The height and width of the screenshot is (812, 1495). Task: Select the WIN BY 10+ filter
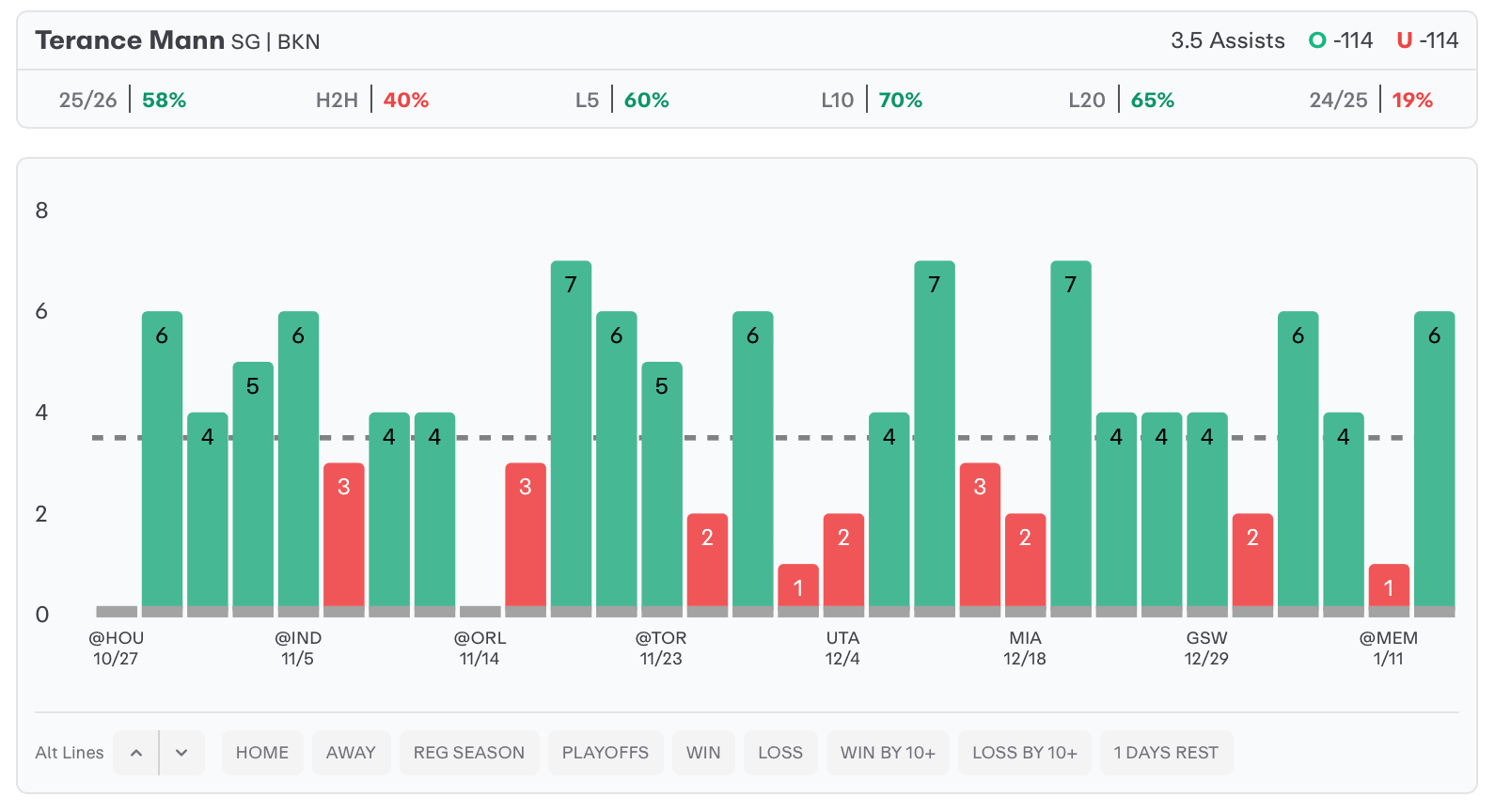[888, 753]
